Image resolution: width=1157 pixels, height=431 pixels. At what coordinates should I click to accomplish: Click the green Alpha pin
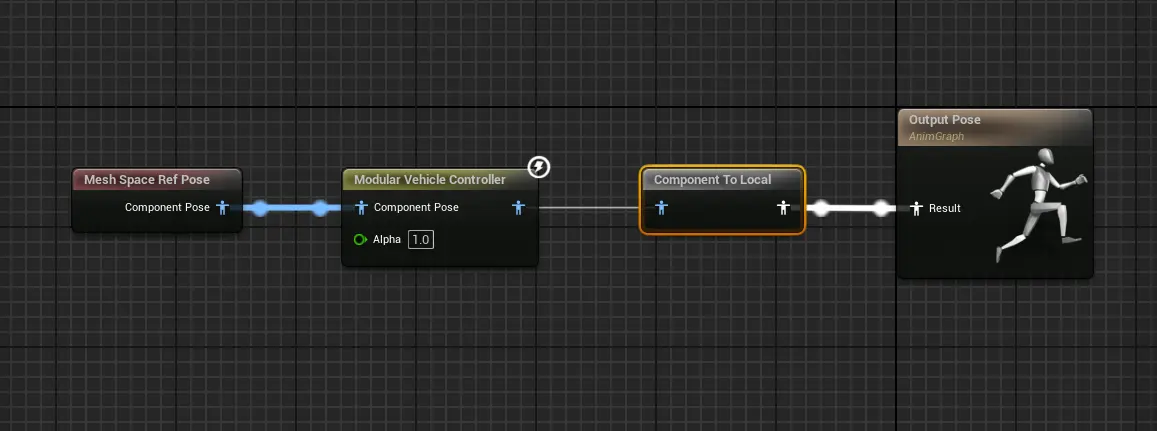(x=361, y=240)
